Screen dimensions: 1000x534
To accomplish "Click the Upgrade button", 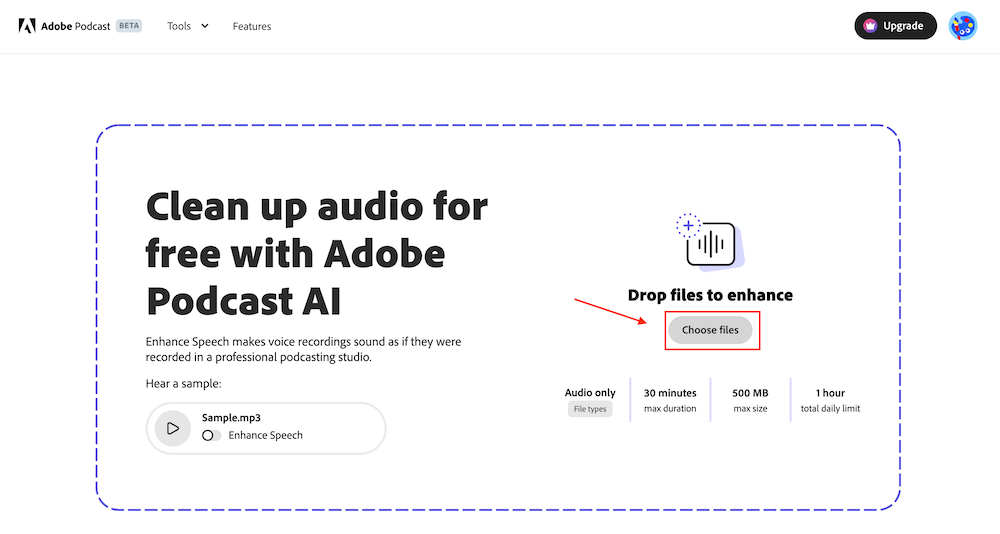I will coord(895,26).
